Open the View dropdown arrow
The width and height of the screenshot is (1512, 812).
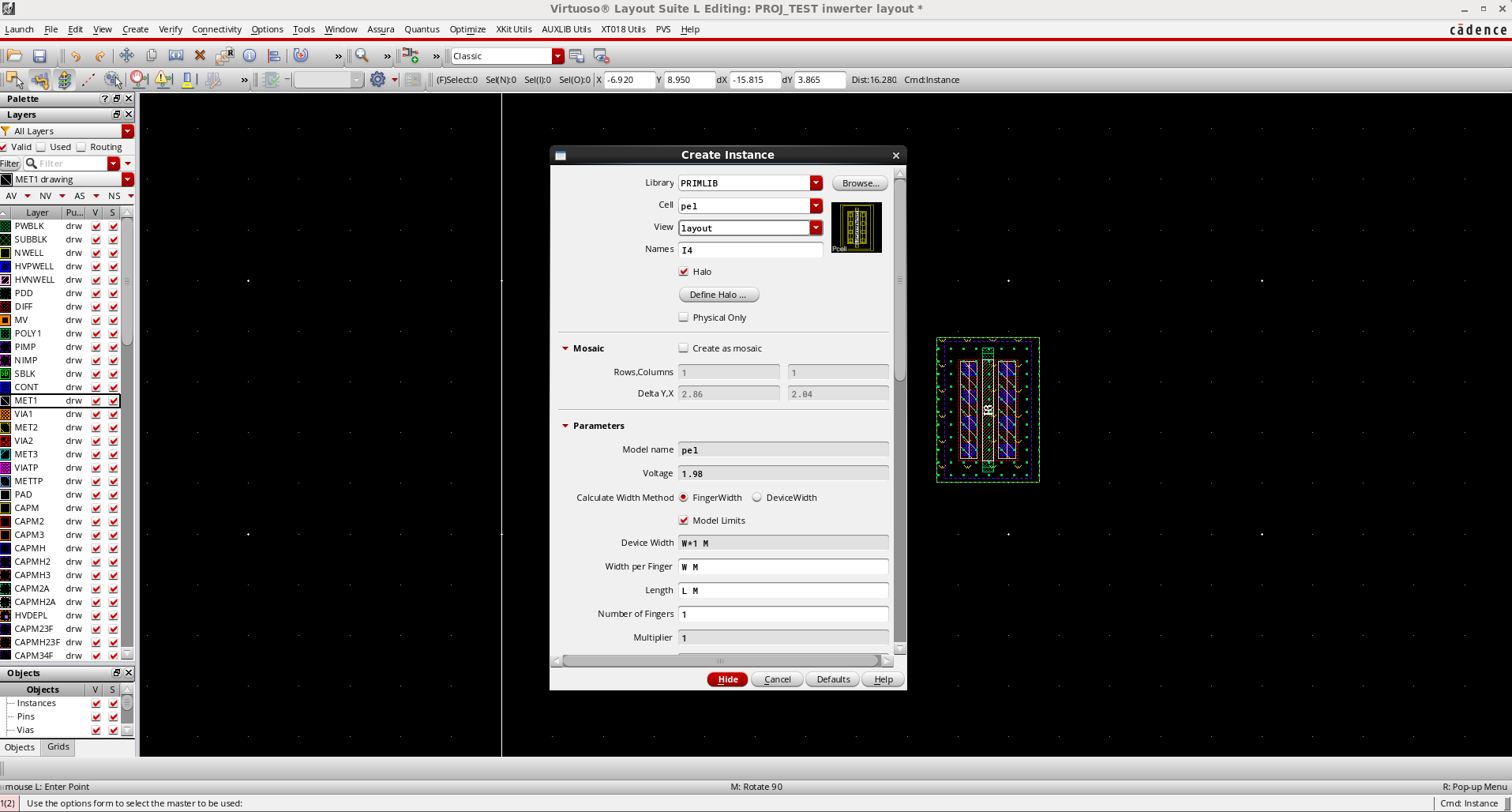pyautogui.click(x=816, y=228)
